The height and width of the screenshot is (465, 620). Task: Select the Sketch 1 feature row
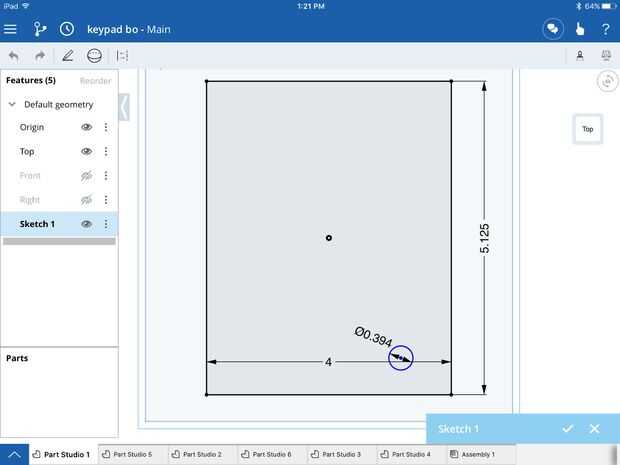pyautogui.click(x=59, y=224)
